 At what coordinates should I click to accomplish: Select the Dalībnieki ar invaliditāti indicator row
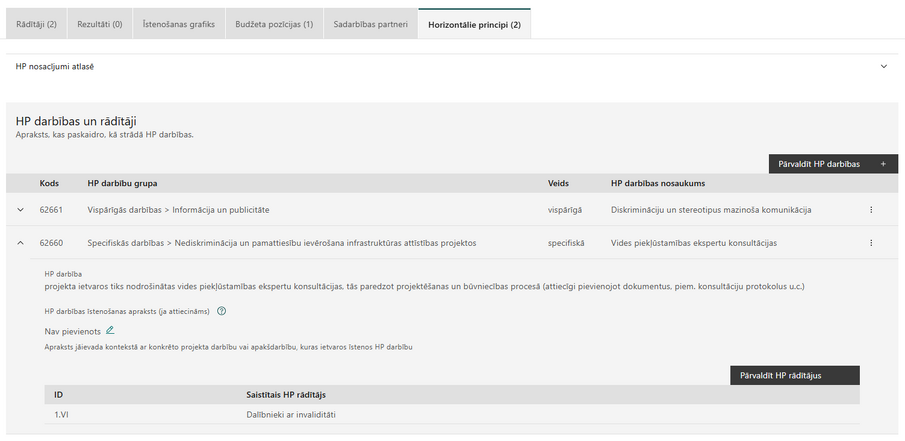point(295,415)
